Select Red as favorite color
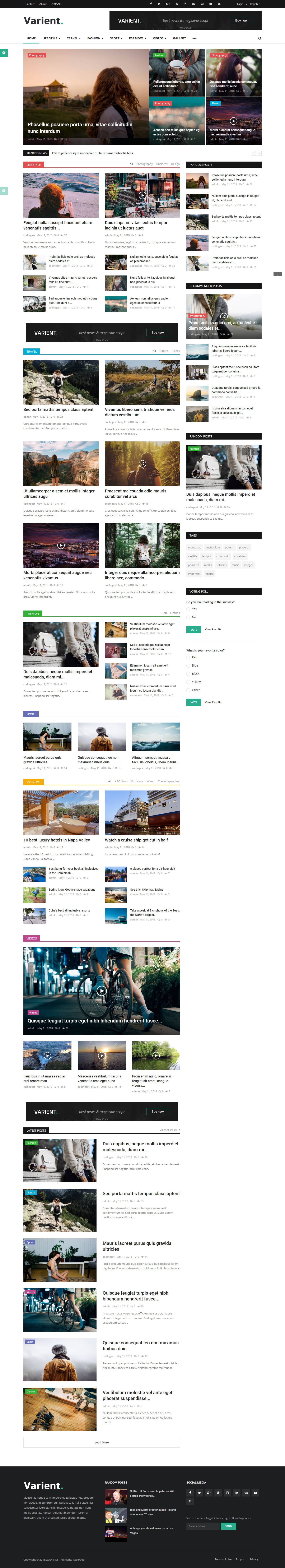This screenshot has height=1568, width=285. [188, 657]
